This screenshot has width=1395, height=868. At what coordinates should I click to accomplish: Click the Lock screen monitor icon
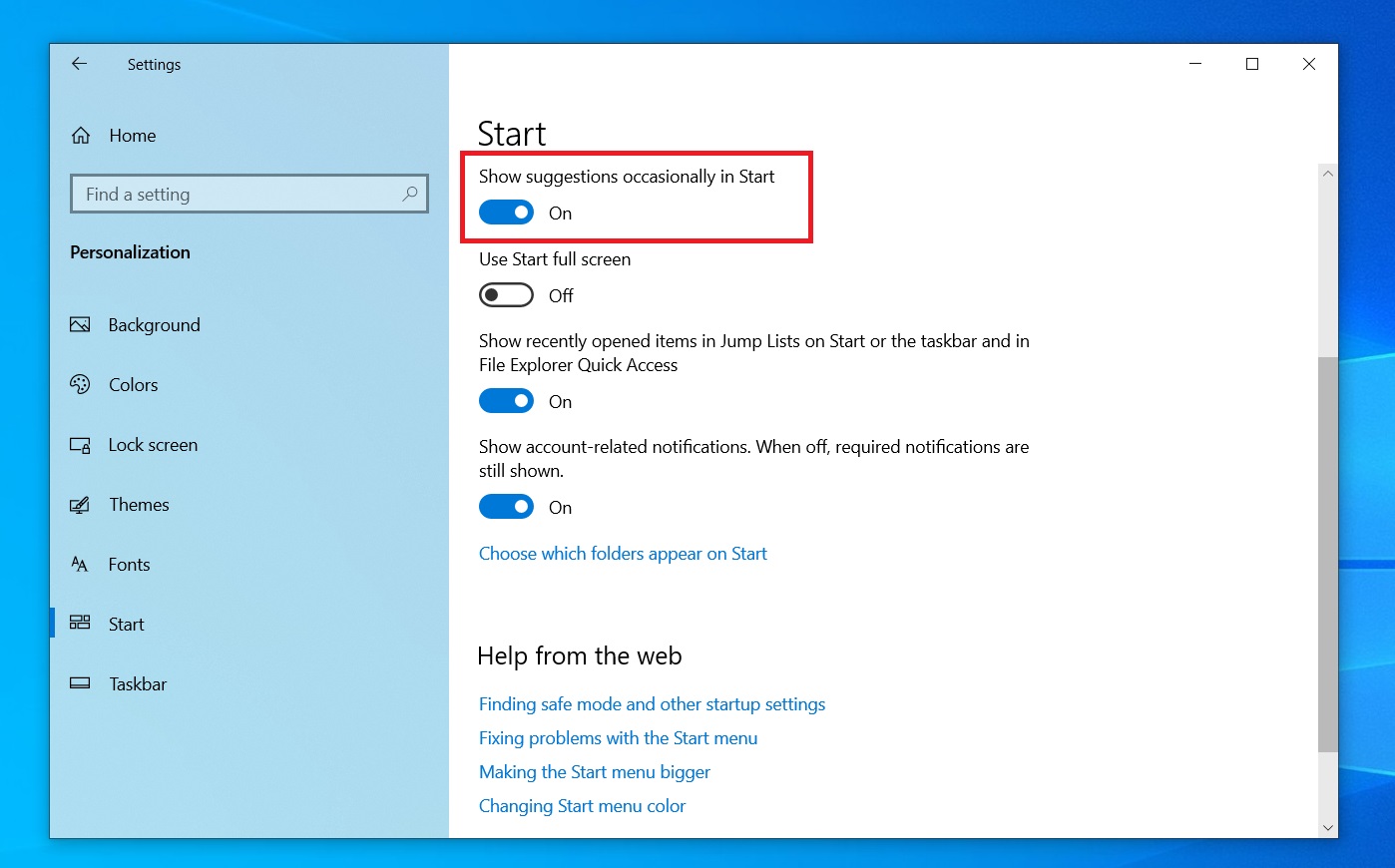pos(80,445)
